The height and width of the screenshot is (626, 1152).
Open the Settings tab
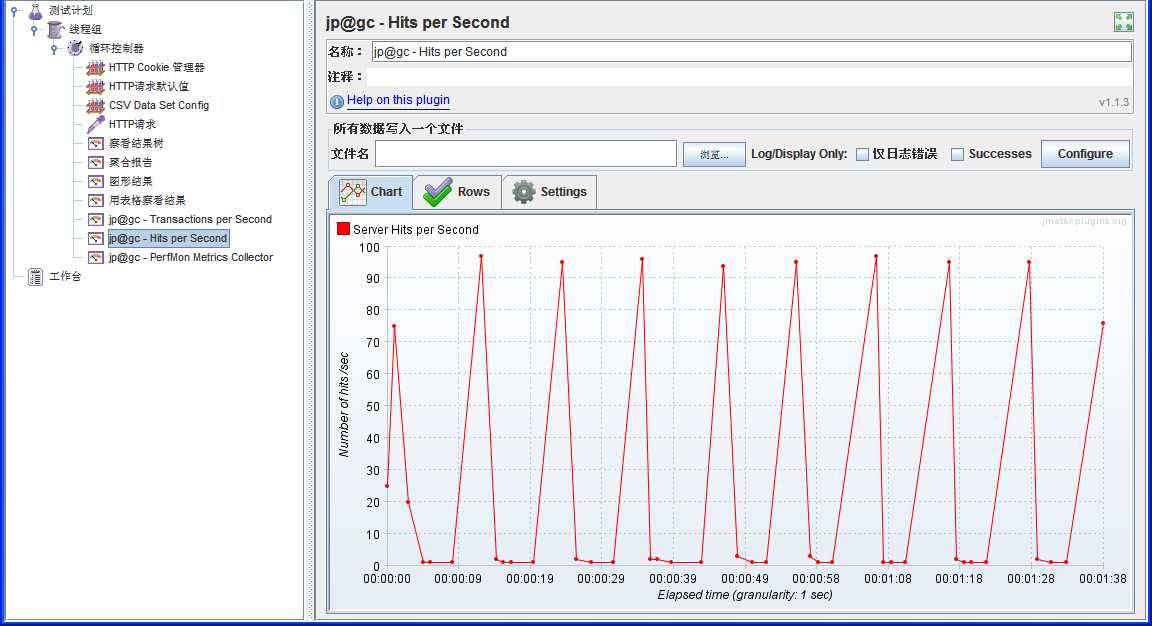[x=549, y=192]
